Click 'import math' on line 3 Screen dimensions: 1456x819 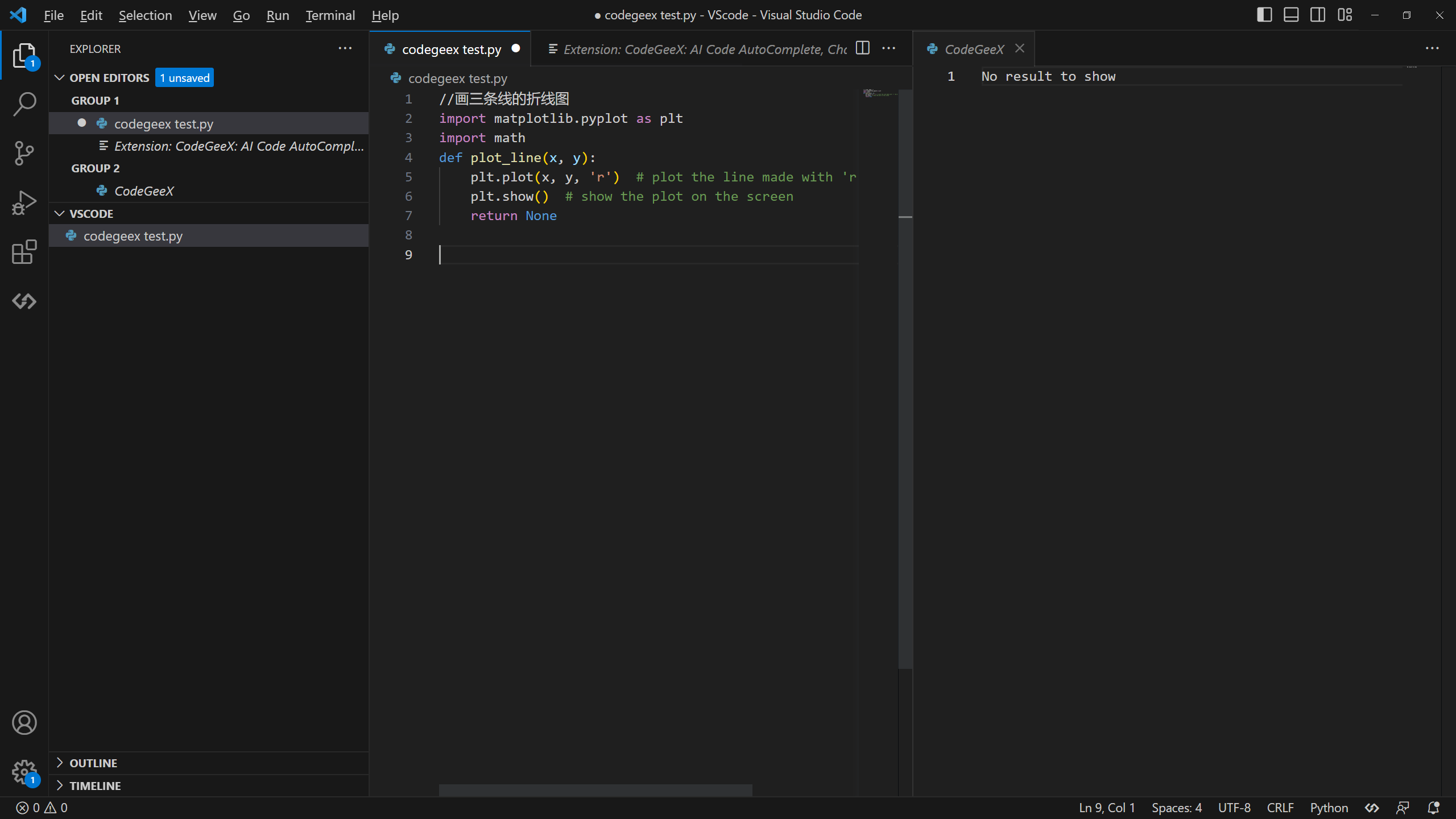point(482,138)
